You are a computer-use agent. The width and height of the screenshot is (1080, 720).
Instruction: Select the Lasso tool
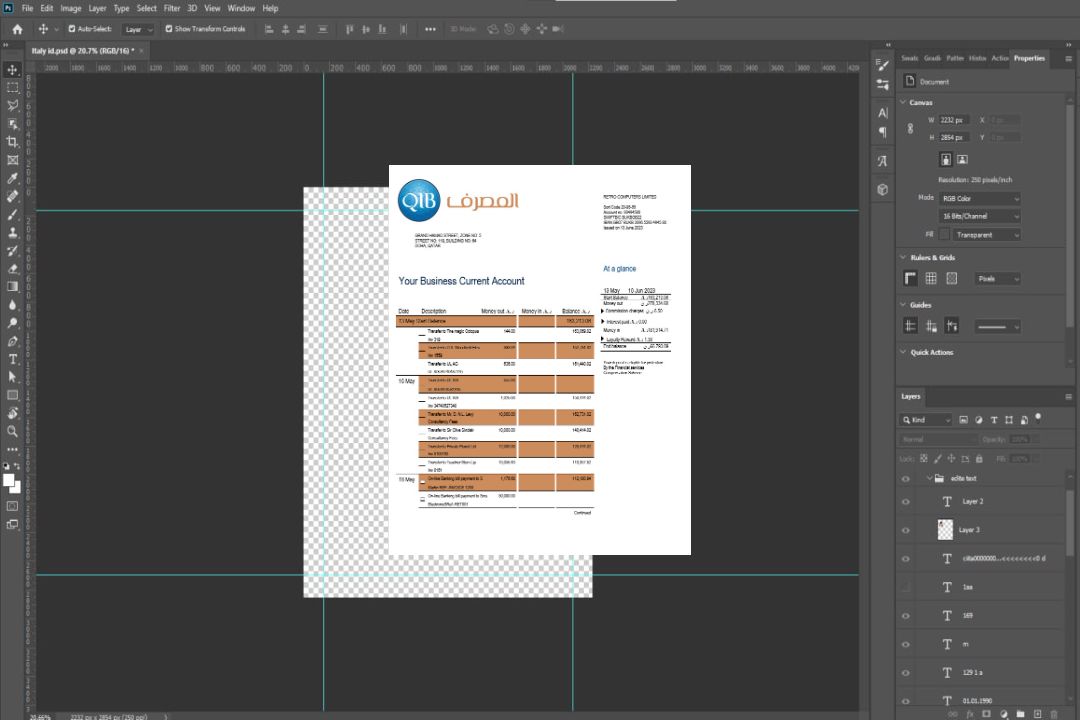[13, 105]
